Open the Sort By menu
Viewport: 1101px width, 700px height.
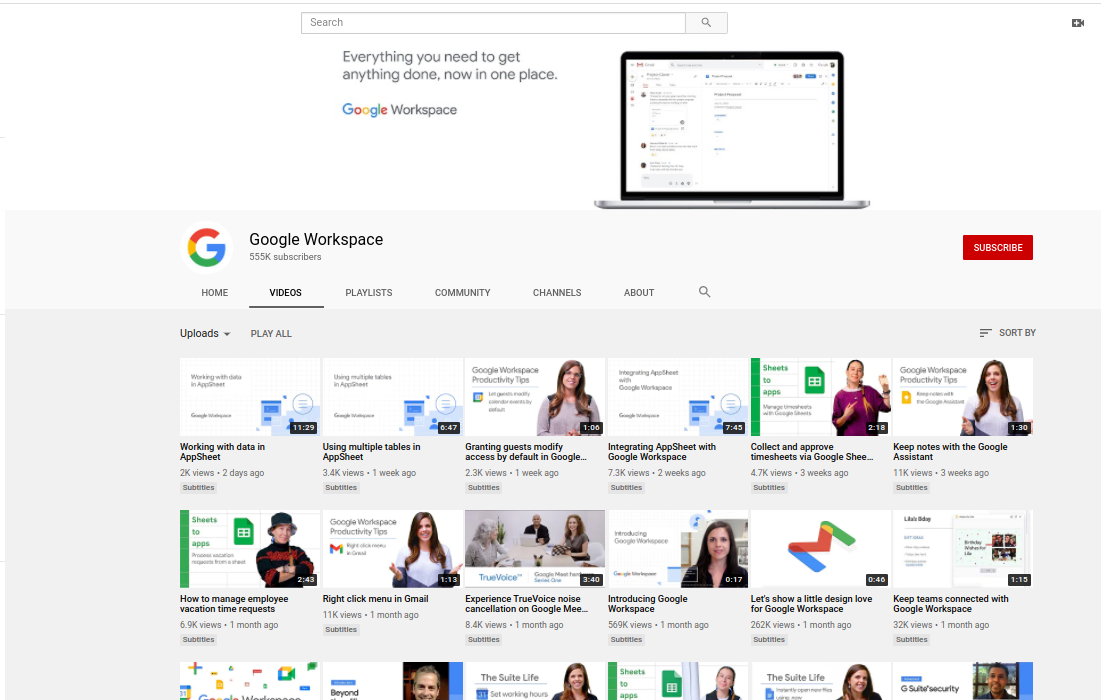point(1008,333)
